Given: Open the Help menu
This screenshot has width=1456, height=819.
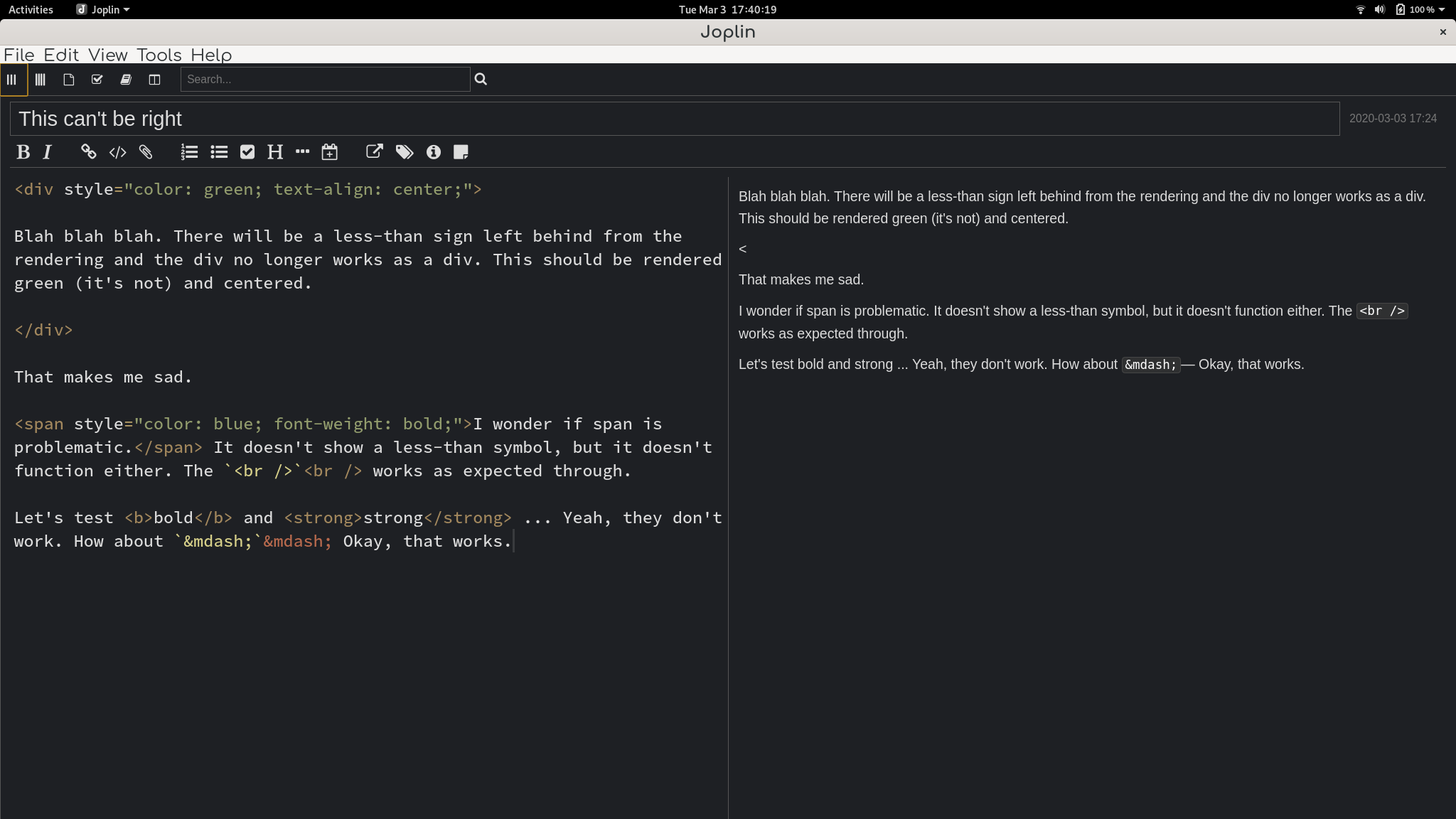Looking at the screenshot, I should [211, 55].
